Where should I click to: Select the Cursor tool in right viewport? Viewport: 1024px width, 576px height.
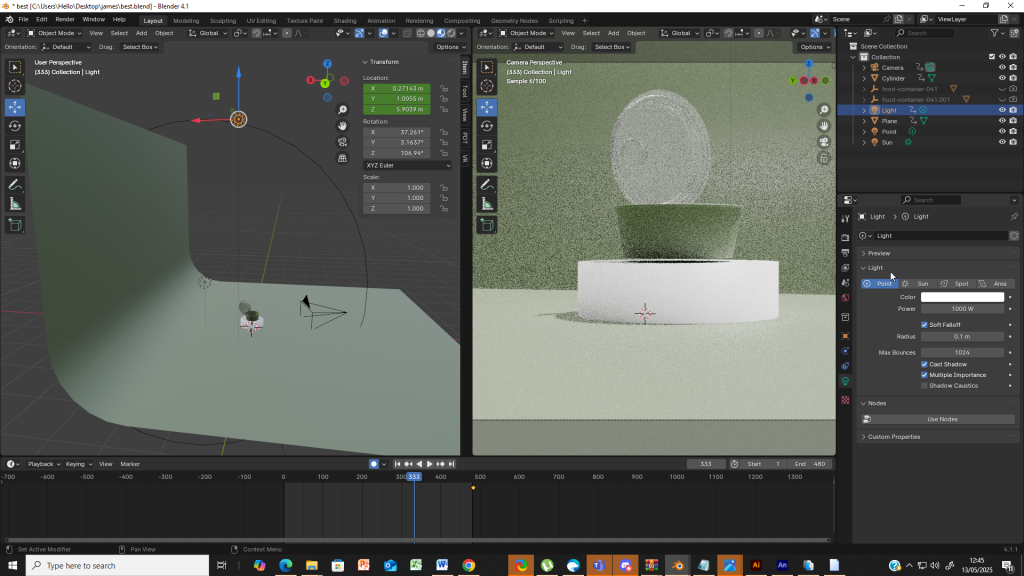(x=487, y=87)
